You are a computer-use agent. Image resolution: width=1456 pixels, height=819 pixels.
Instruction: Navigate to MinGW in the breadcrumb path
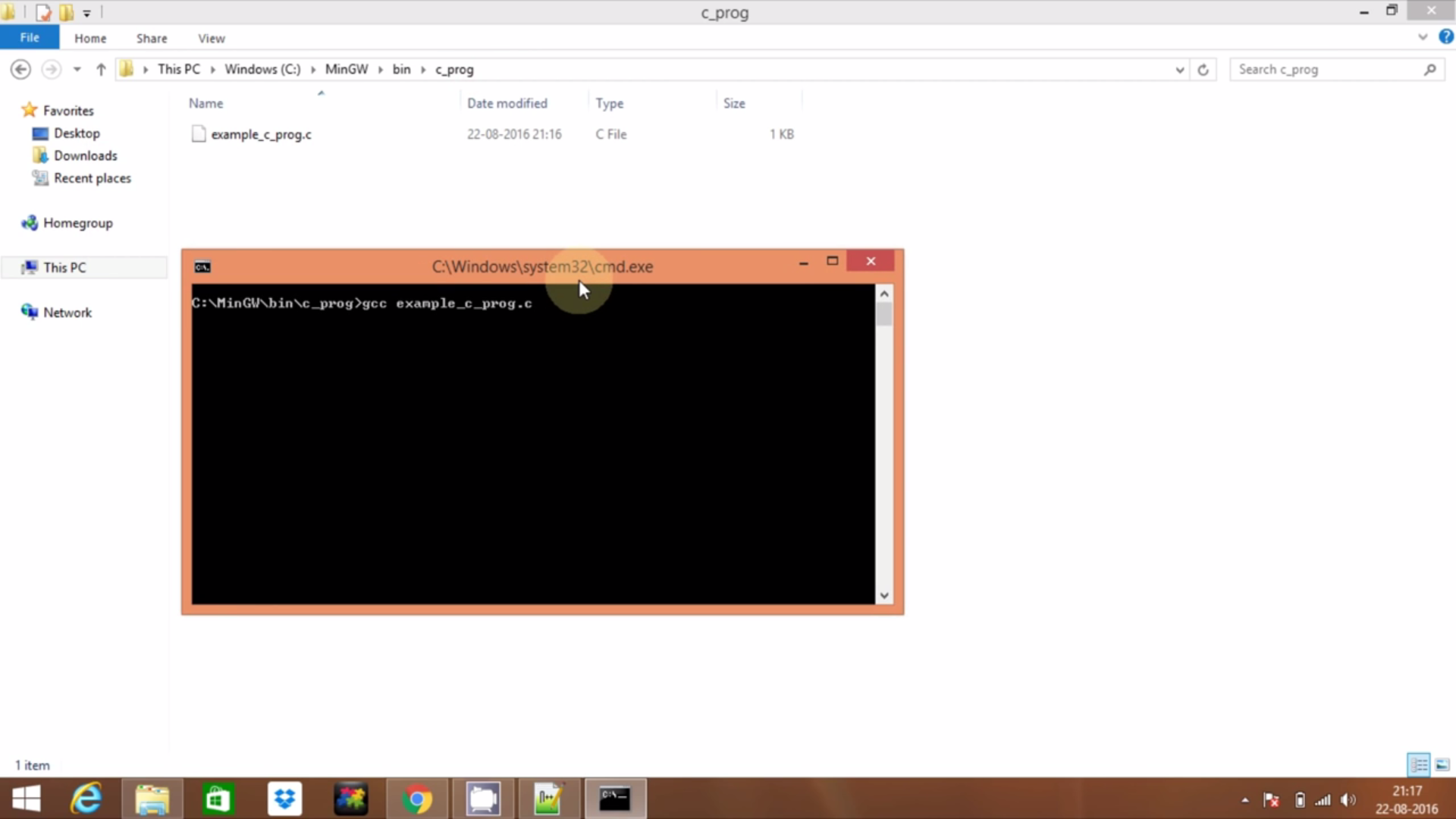[347, 69]
